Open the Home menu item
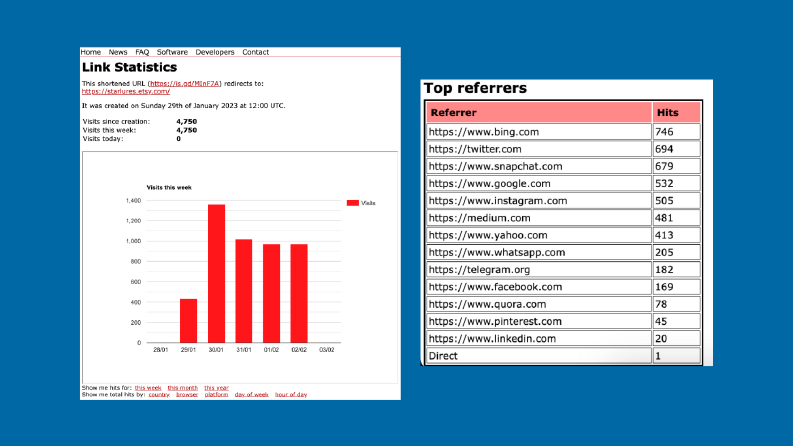 [x=91, y=52]
